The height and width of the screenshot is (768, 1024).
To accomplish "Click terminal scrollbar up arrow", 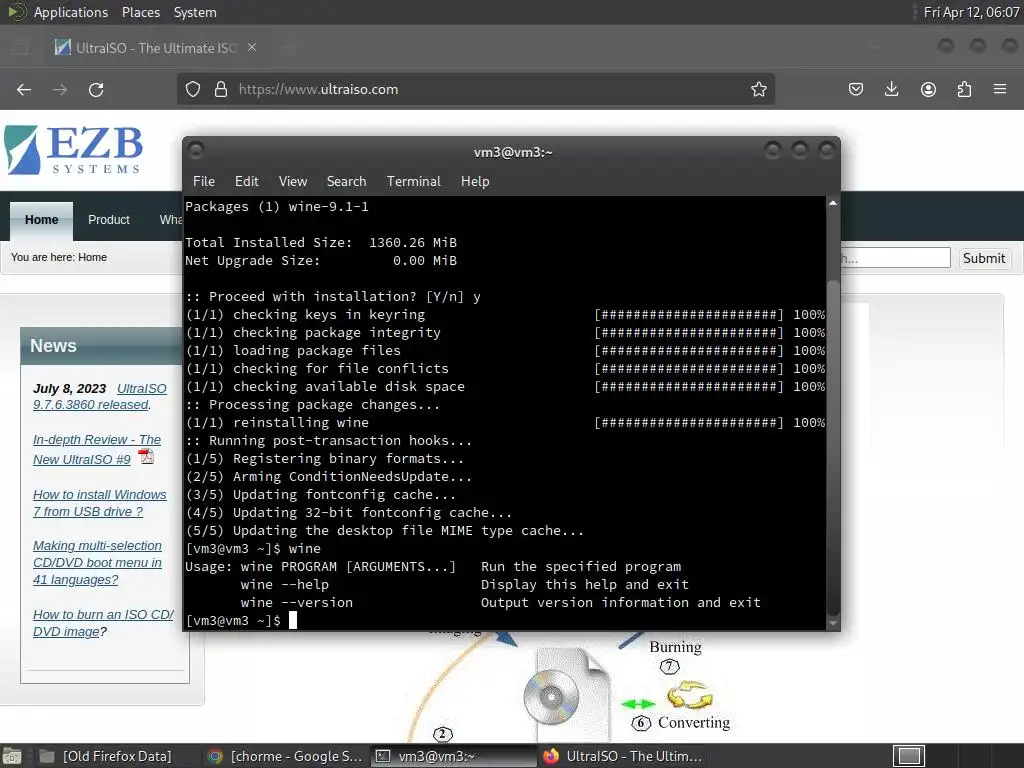I will tap(833, 203).
